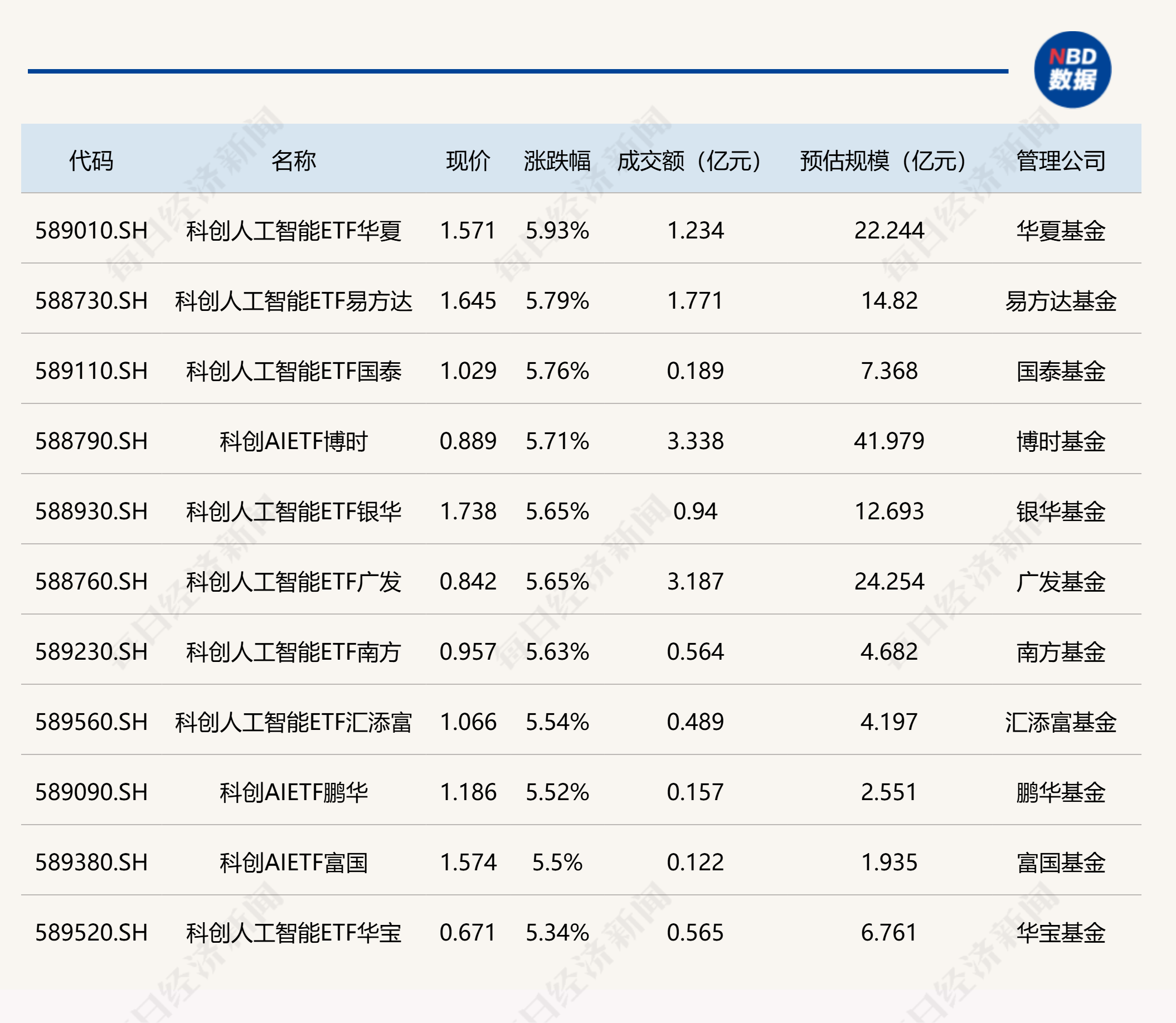The width and height of the screenshot is (1176, 1023).
Task: Click the 管理公司 column header
Action: pyautogui.click(x=1061, y=161)
